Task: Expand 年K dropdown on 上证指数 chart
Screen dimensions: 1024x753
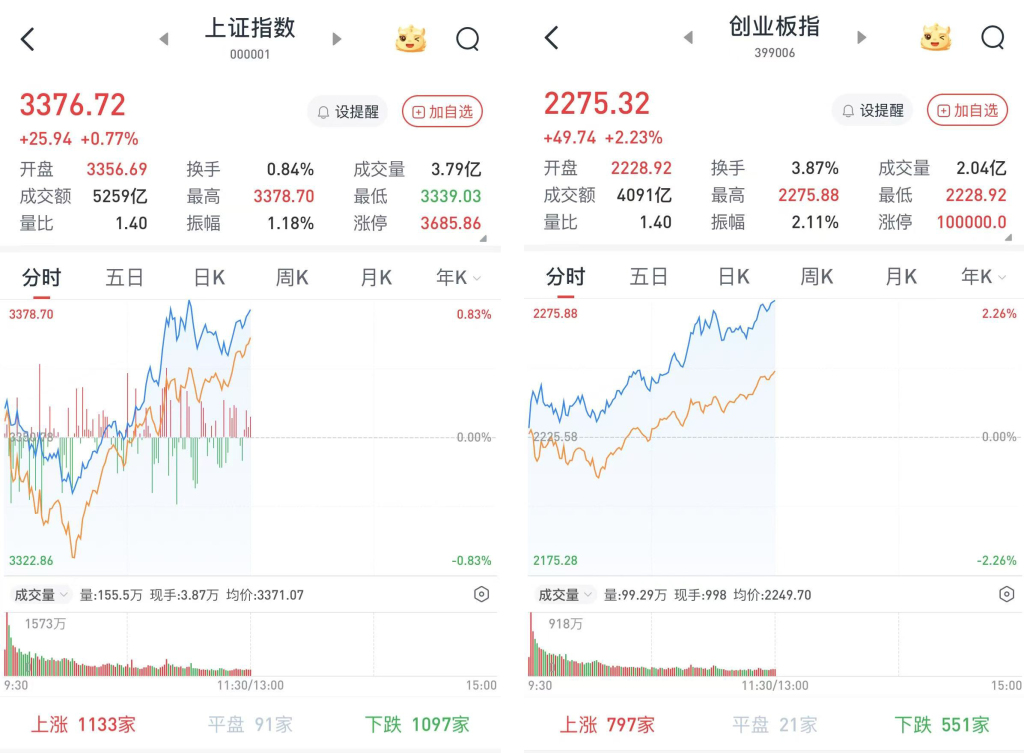Action: coord(459,278)
